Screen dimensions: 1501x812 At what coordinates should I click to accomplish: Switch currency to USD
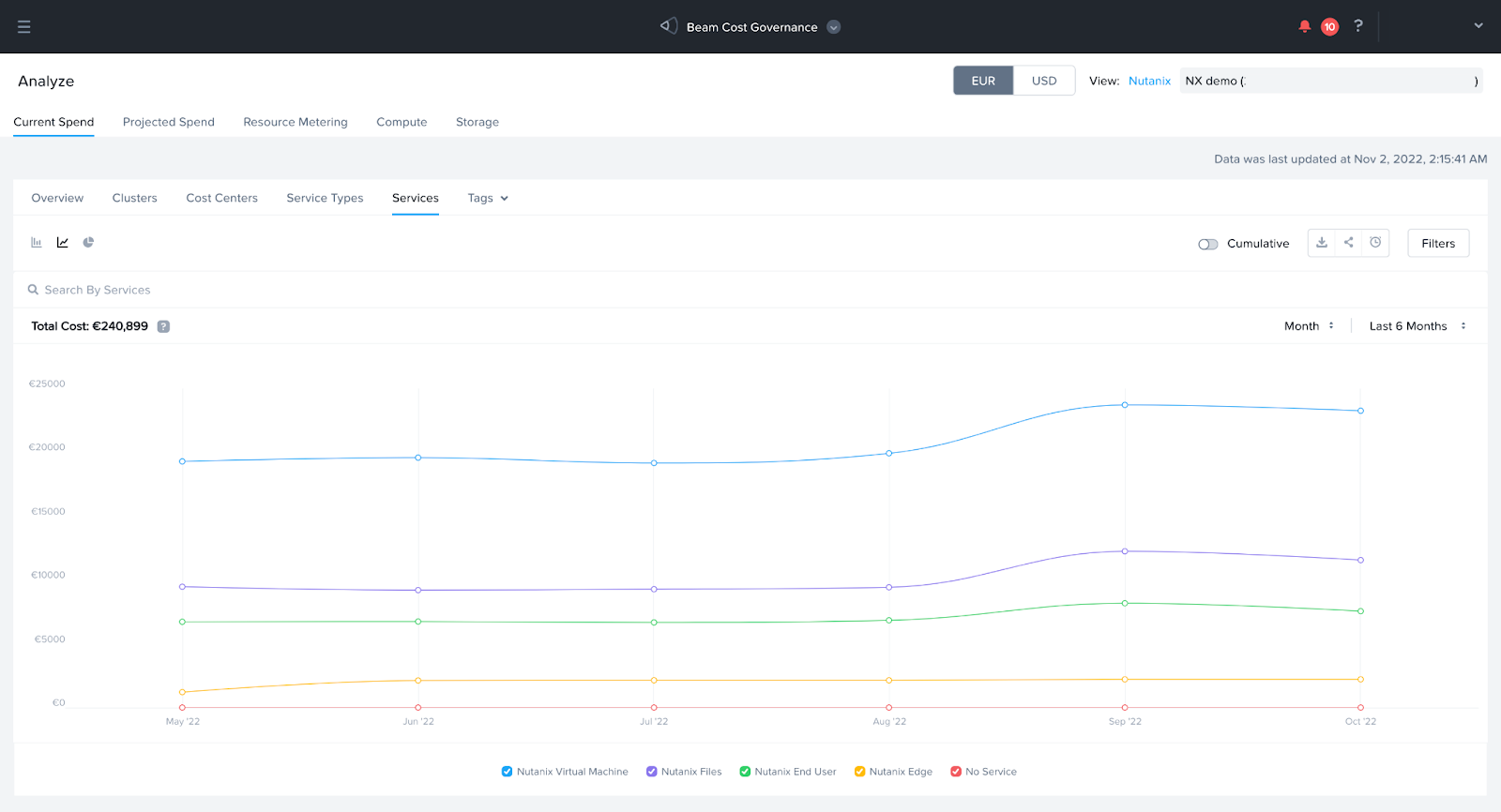point(1043,81)
